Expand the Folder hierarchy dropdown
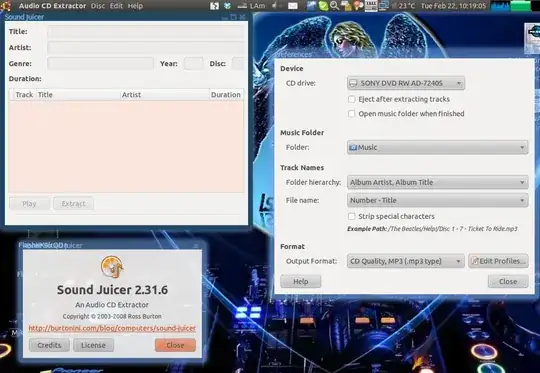The height and width of the screenshot is (373, 540). (x=437, y=182)
